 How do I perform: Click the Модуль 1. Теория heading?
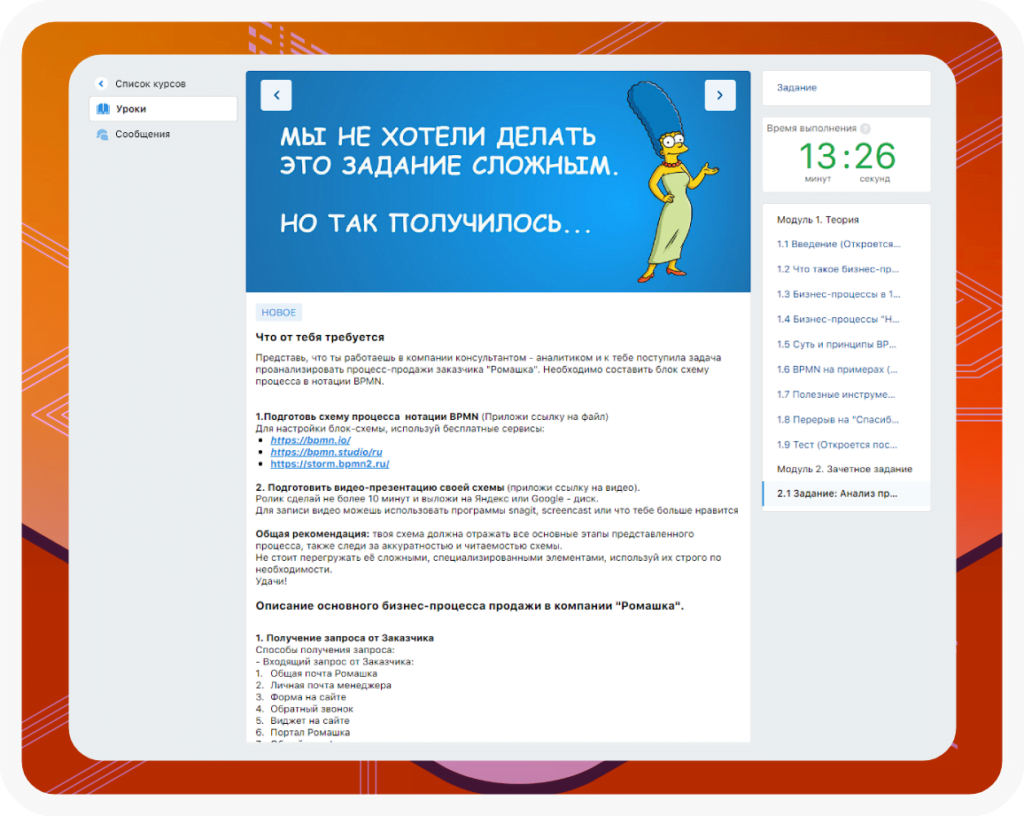point(818,220)
